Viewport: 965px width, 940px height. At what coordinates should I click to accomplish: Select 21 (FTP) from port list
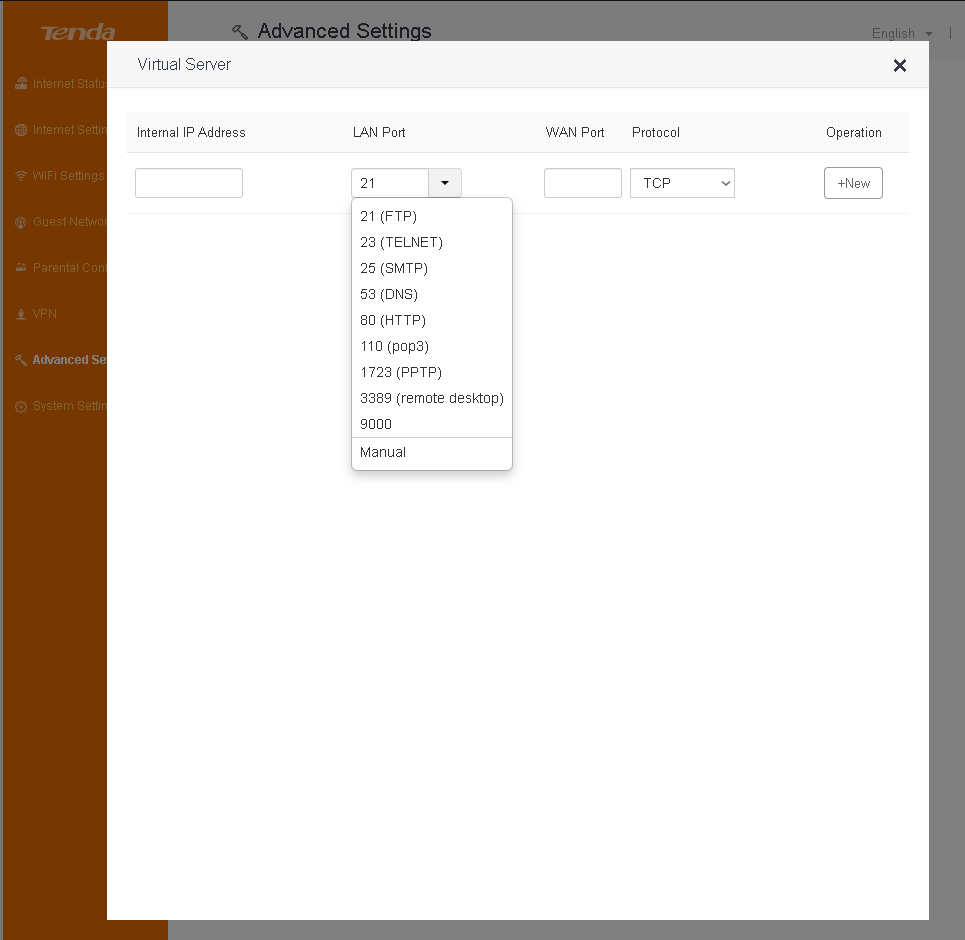point(388,216)
